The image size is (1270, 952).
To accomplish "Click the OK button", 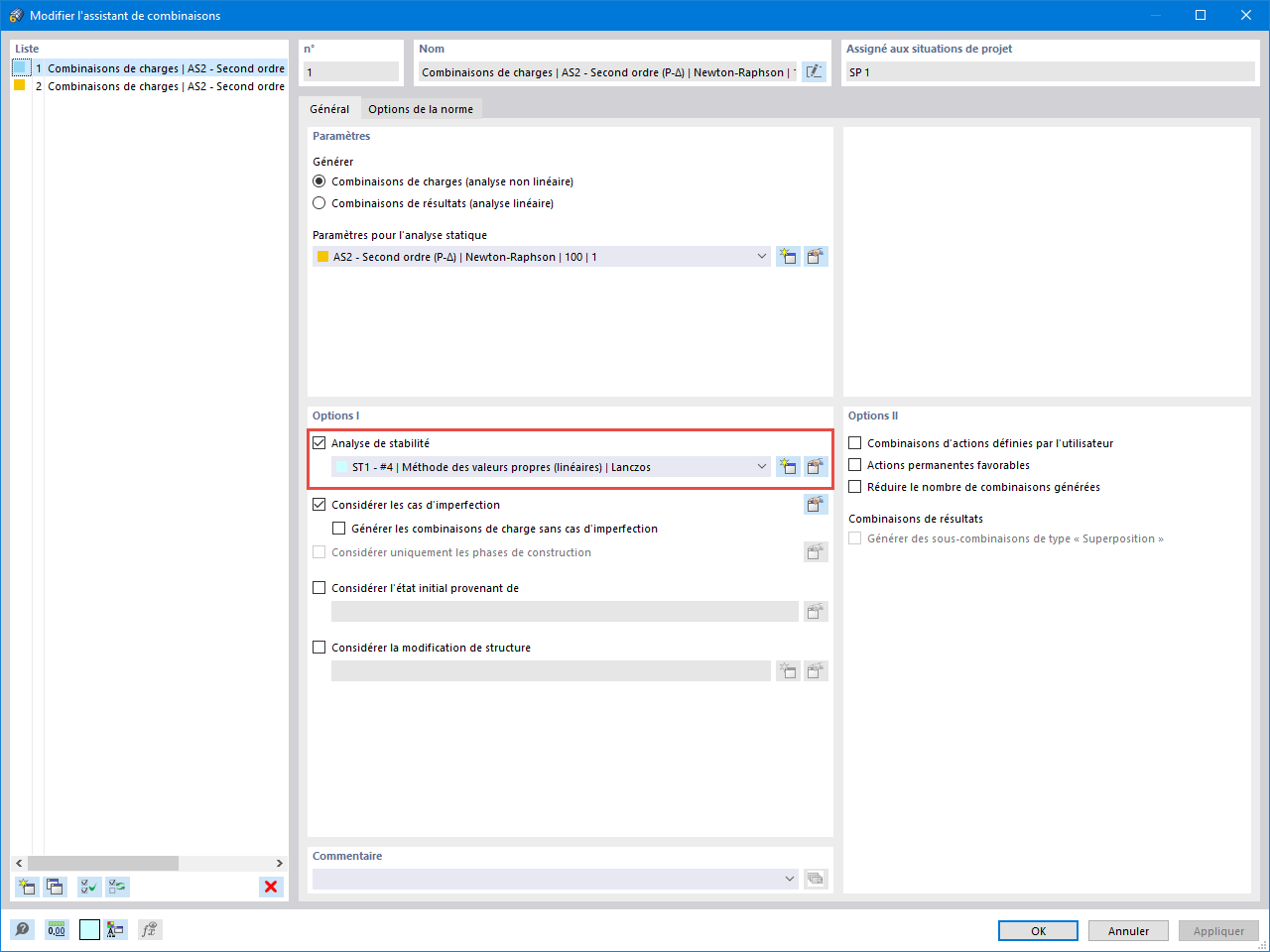I will click(1038, 930).
